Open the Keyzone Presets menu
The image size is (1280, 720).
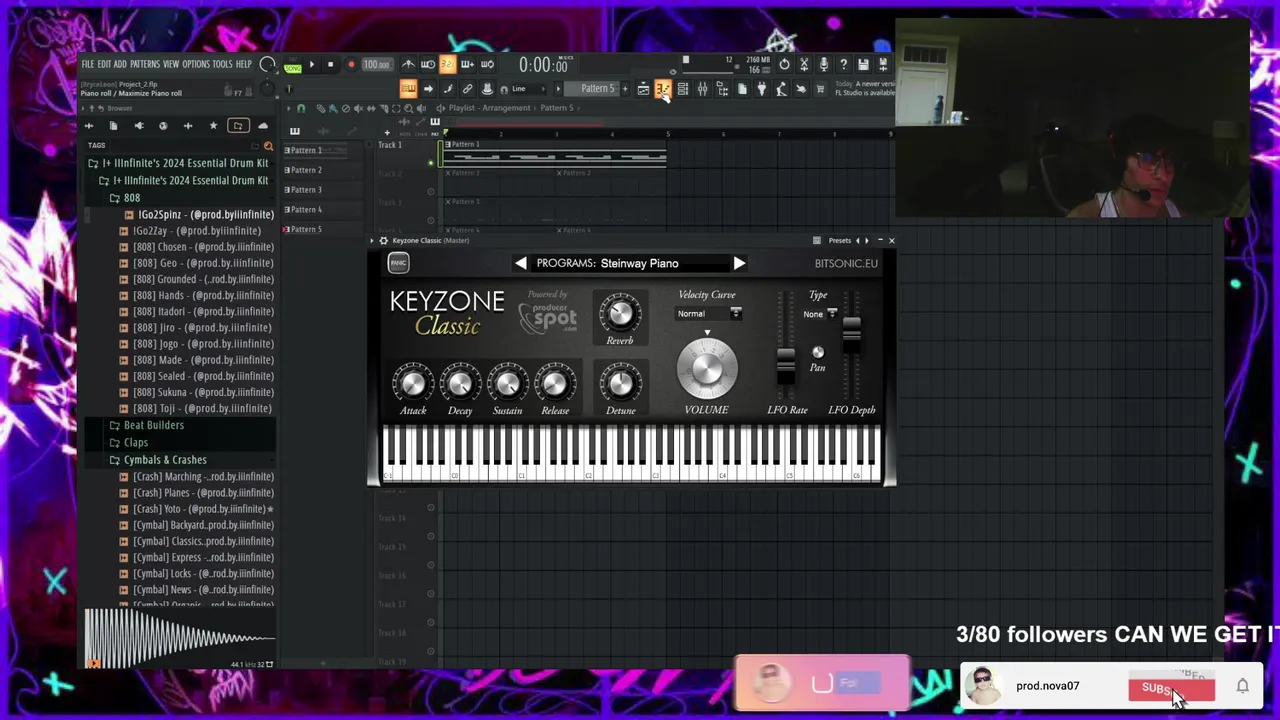click(839, 241)
